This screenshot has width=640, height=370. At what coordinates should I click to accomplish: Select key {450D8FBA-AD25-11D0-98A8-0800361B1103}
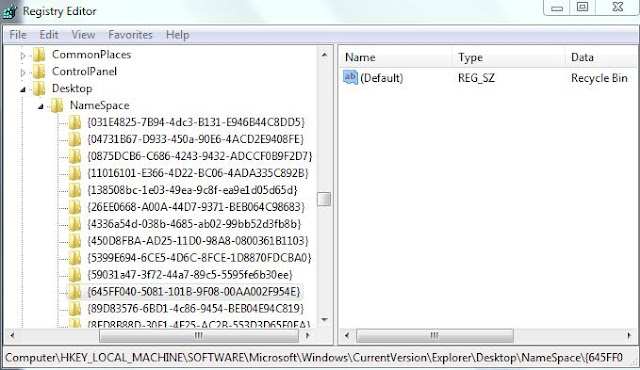pyautogui.click(x=198, y=241)
